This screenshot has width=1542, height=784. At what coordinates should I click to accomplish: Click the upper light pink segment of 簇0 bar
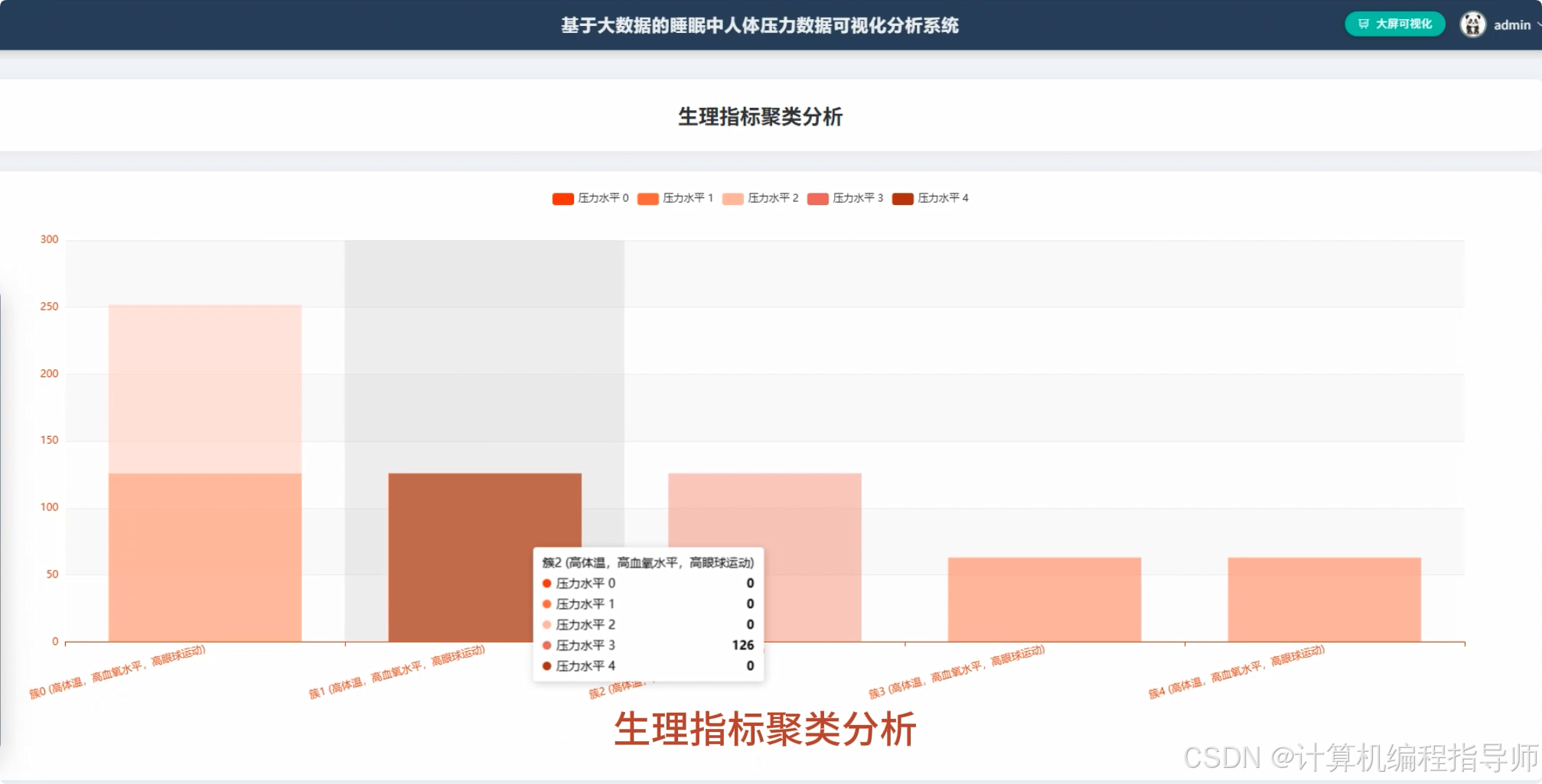tap(204, 389)
